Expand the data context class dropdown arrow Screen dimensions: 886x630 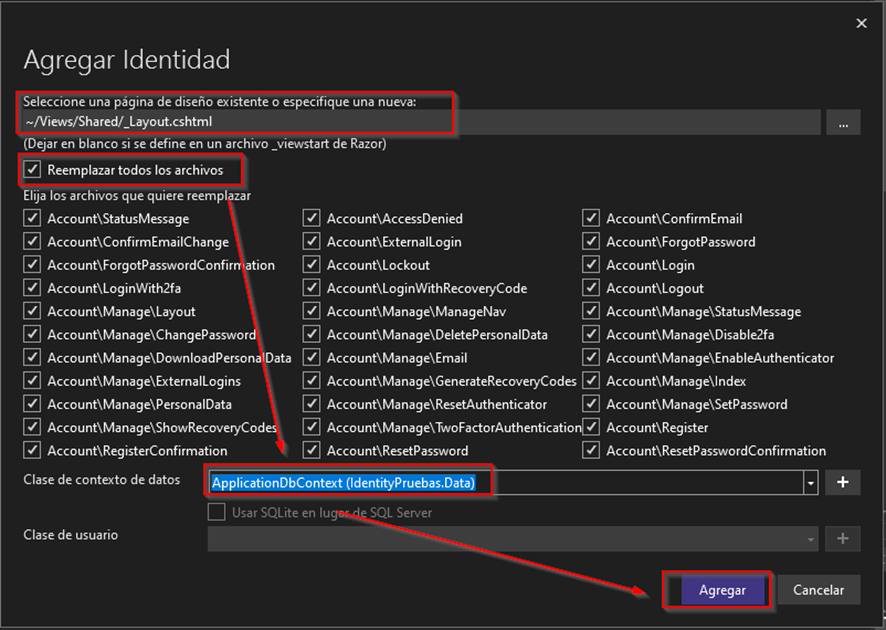click(x=810, y=483)
